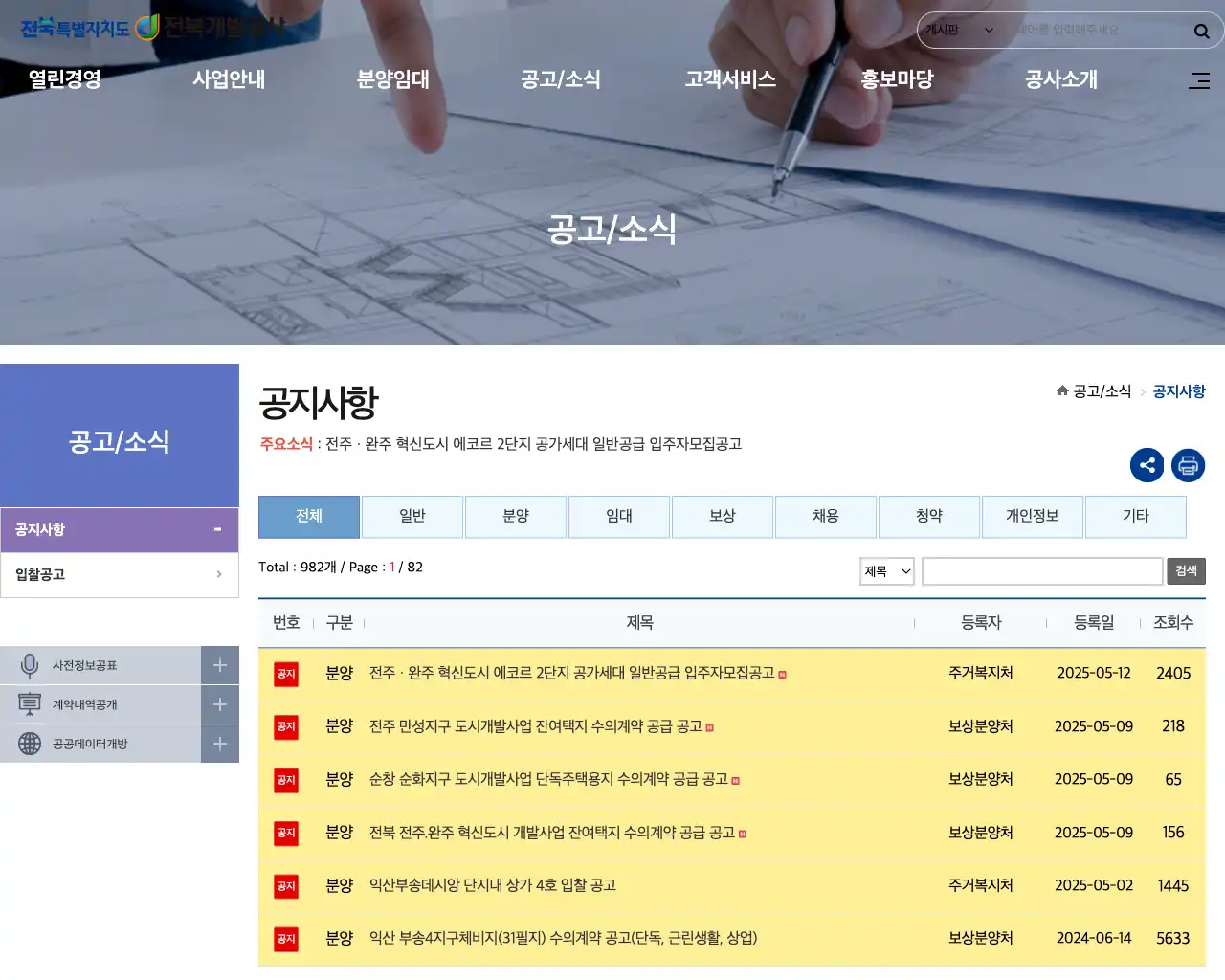Open the 게시판 dropdown in header
The image size is (1225, 980).
(x=959, y=31)
